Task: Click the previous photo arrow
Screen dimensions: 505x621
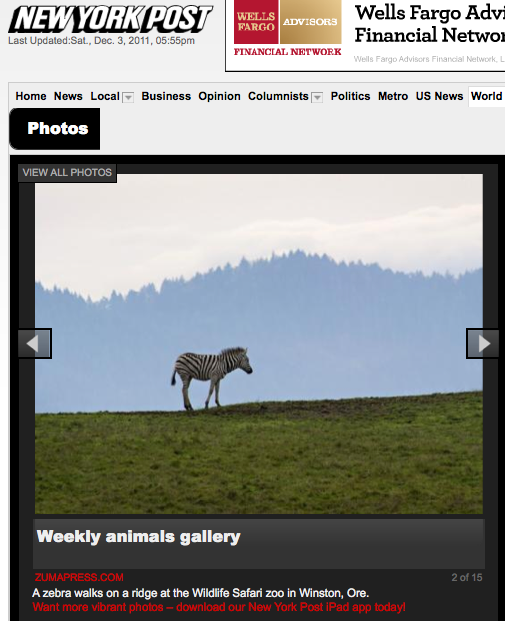Action: pos(35,343)
